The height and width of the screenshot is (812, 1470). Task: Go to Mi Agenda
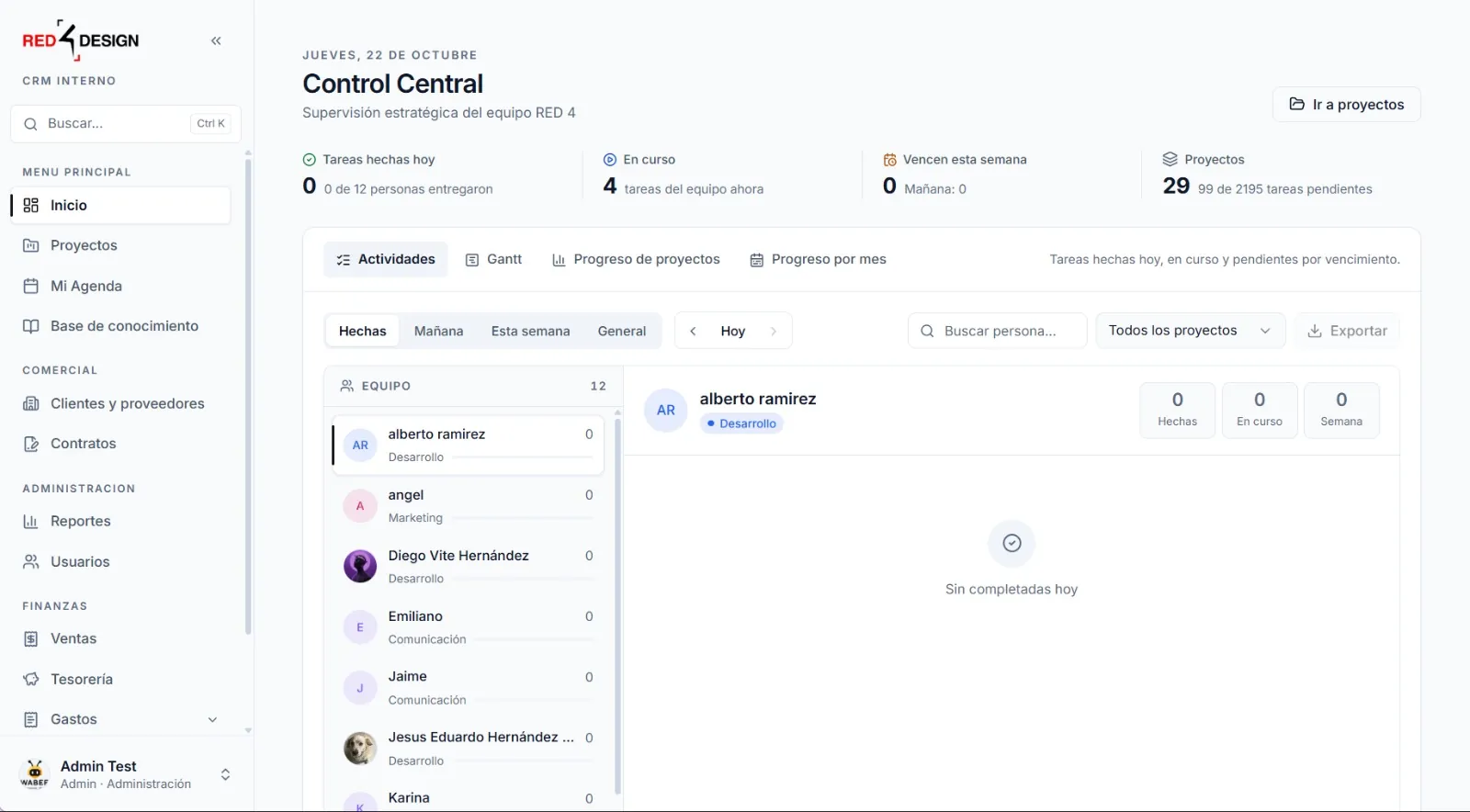(120, 286)
